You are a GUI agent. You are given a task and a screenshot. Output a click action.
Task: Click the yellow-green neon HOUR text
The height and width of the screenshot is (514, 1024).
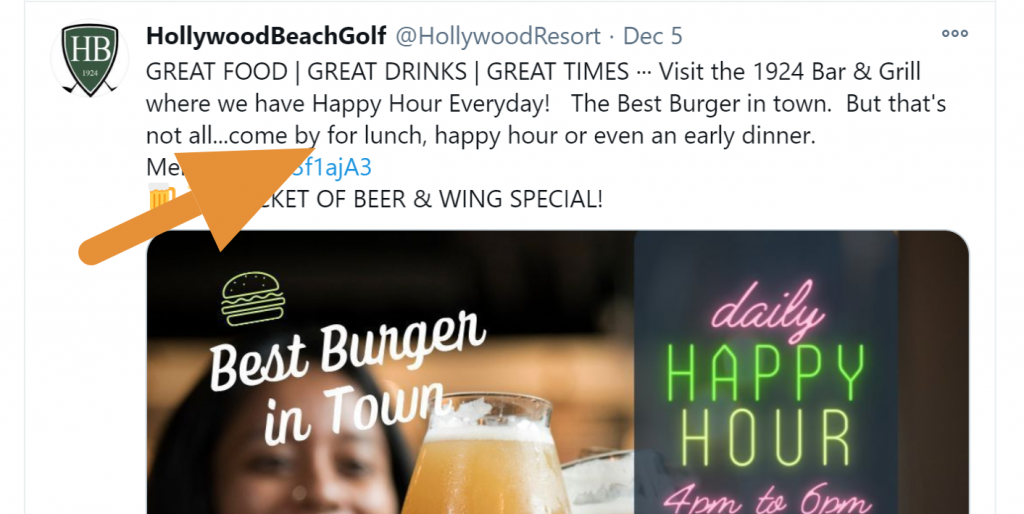point(765,438)
